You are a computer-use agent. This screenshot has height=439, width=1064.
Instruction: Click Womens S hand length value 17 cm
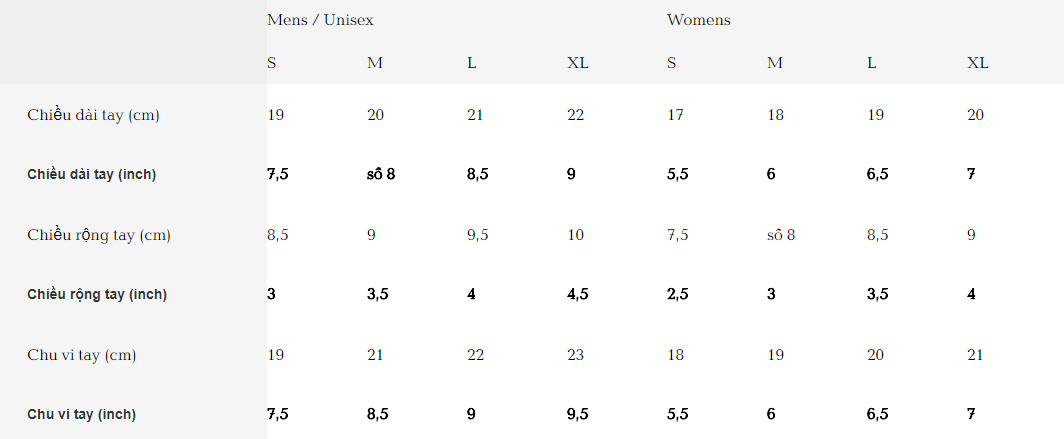click(675, 115)
